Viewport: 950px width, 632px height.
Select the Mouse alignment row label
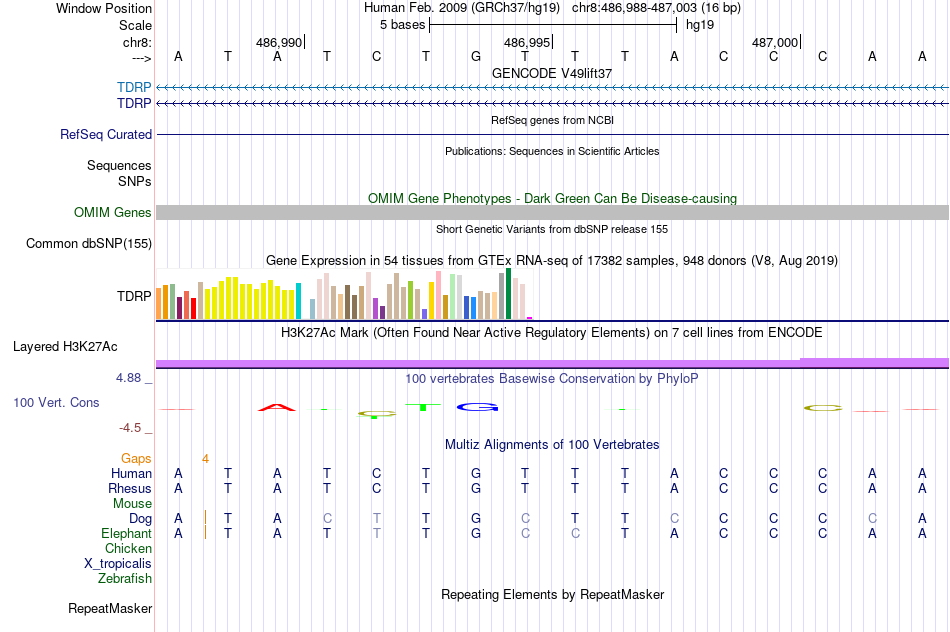132,504
